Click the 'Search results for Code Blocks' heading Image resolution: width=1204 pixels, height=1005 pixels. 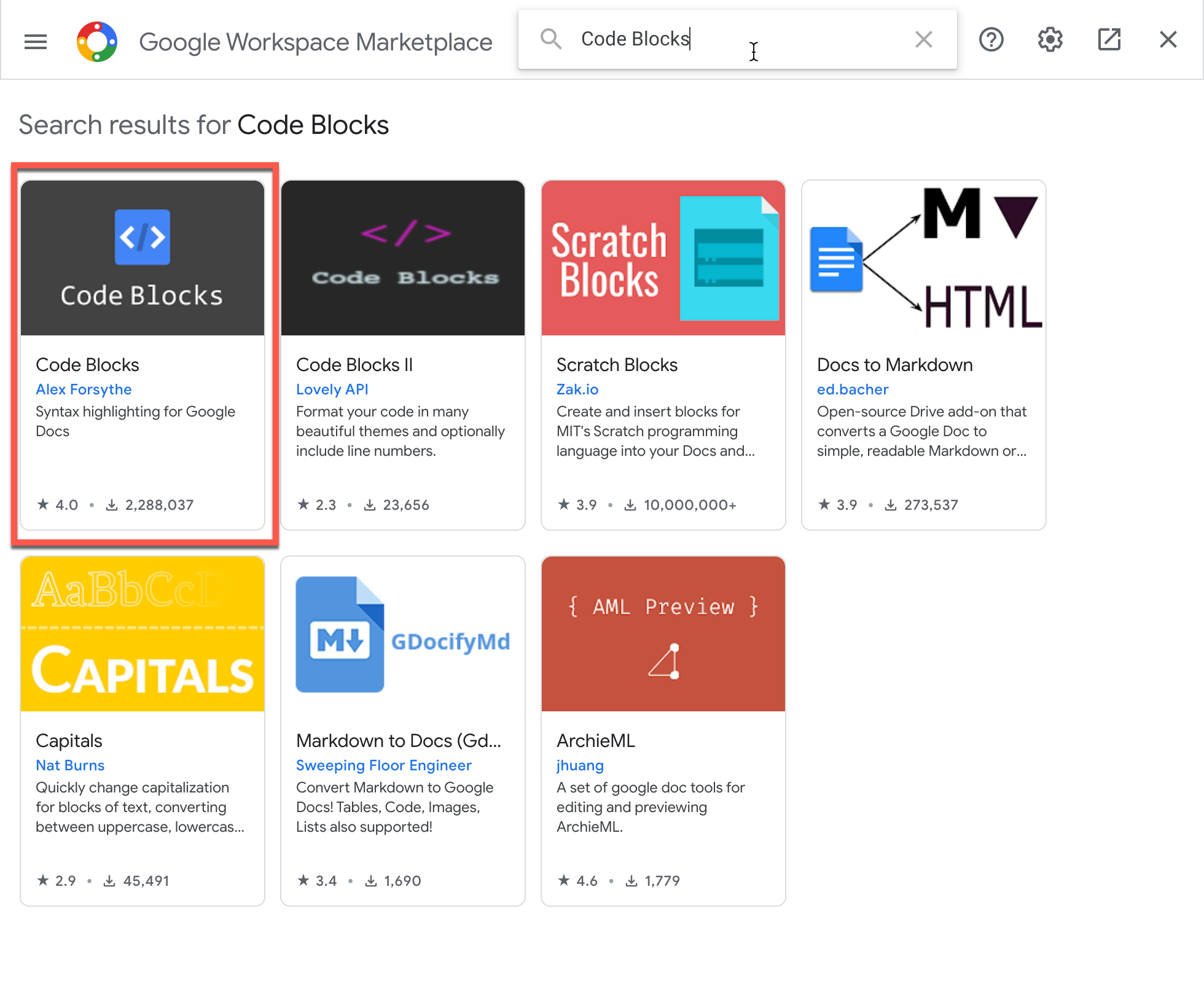tap(204, 125)
